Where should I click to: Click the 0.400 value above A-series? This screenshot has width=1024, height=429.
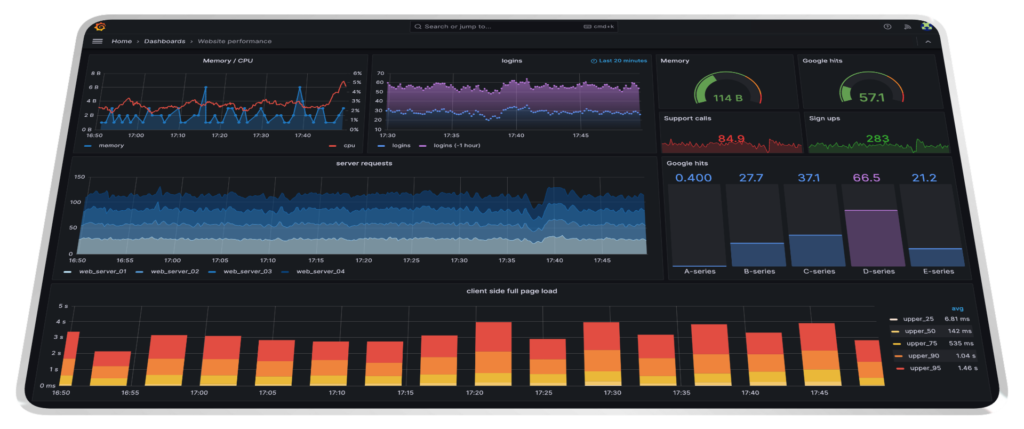(x=694, y=178)
